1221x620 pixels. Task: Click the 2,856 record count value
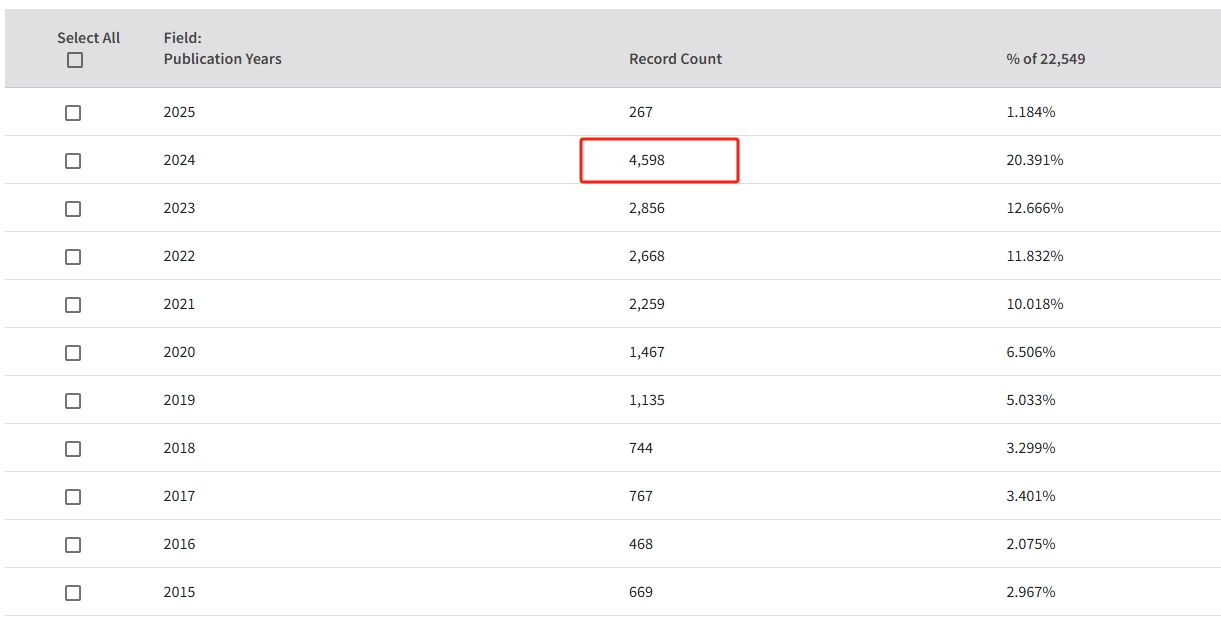tap(647, 208)
